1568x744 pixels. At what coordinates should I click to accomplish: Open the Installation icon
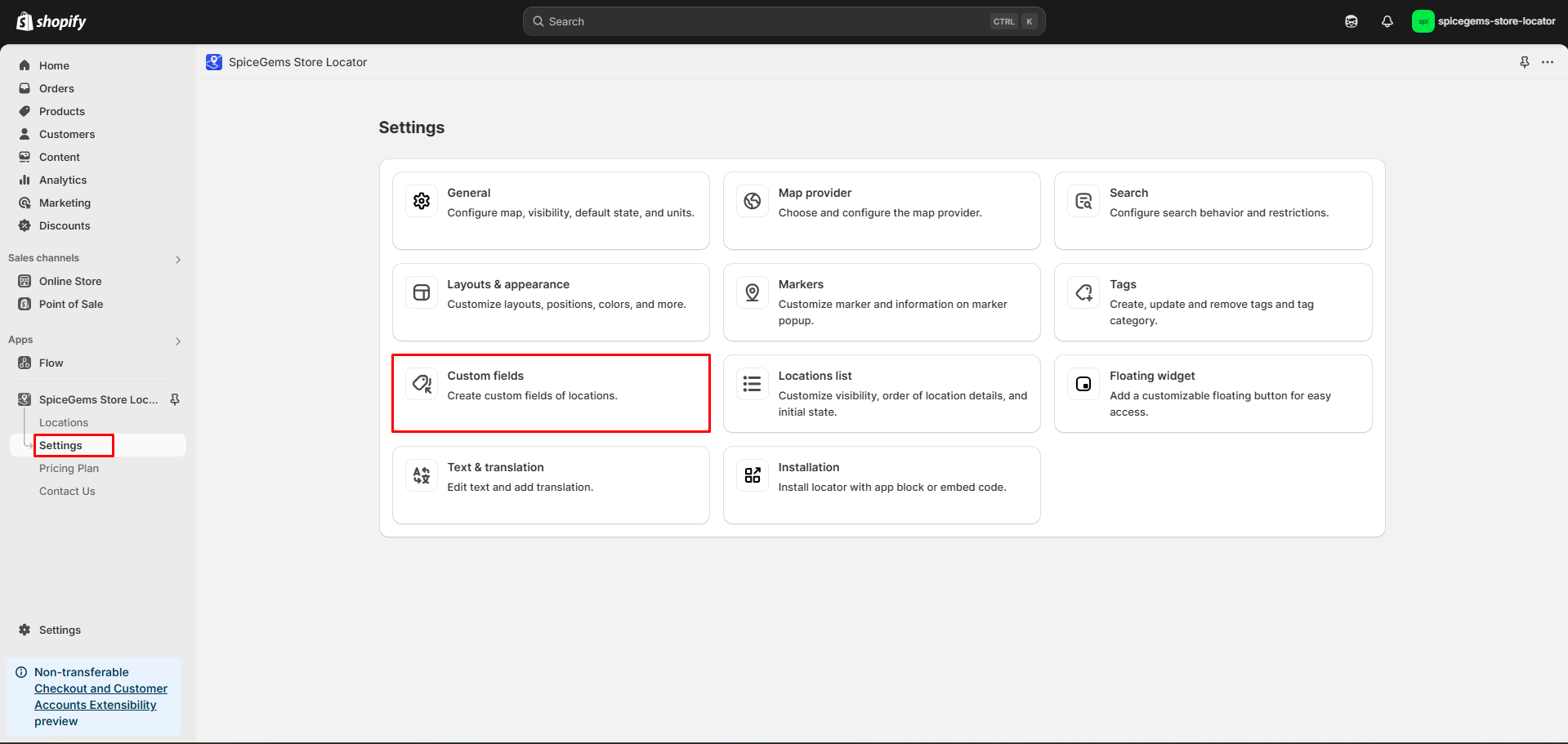753,475
